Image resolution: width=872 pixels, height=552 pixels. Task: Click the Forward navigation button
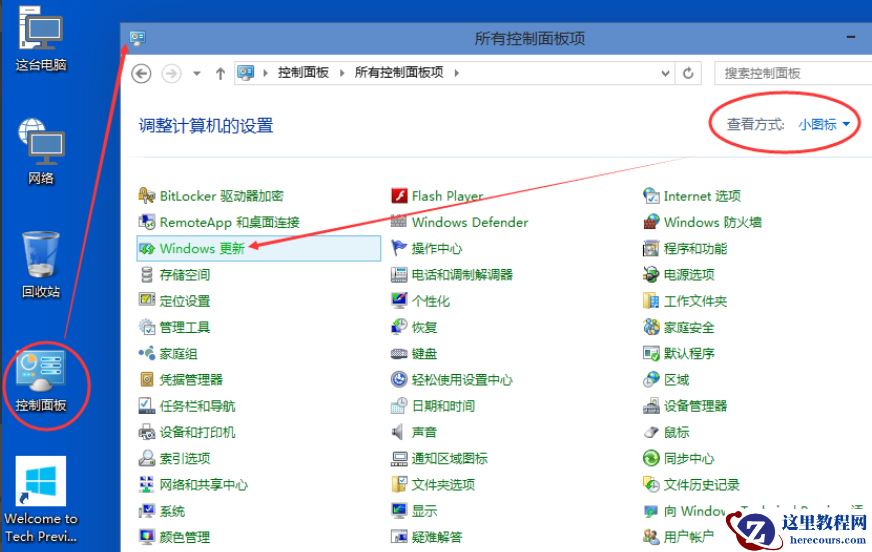click(x=171, y=73)
